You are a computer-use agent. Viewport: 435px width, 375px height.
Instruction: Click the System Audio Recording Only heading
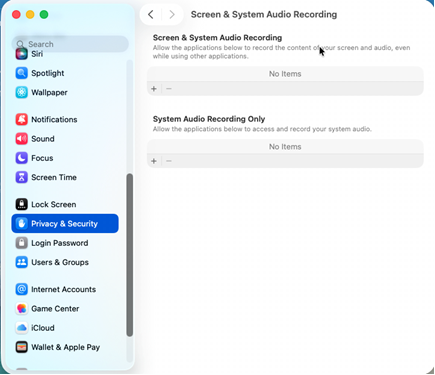[209, 119]
